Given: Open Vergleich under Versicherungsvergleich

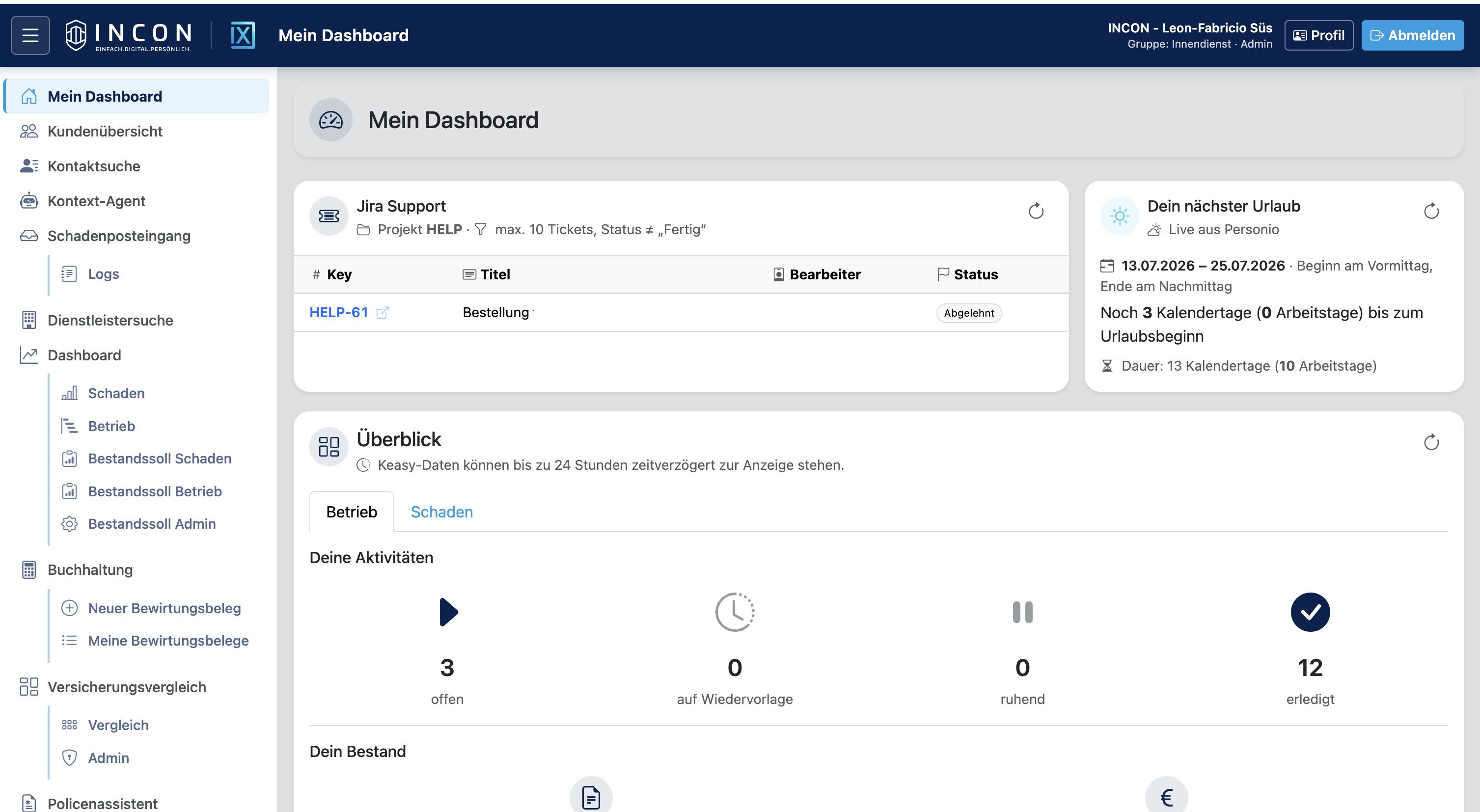Looking at the screenshot, I should tap(118, 725).
